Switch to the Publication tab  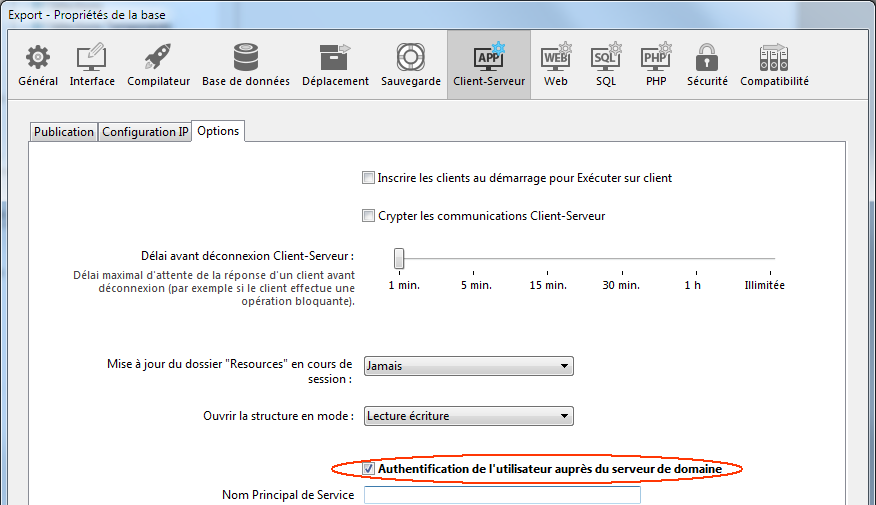click(63, 132)
